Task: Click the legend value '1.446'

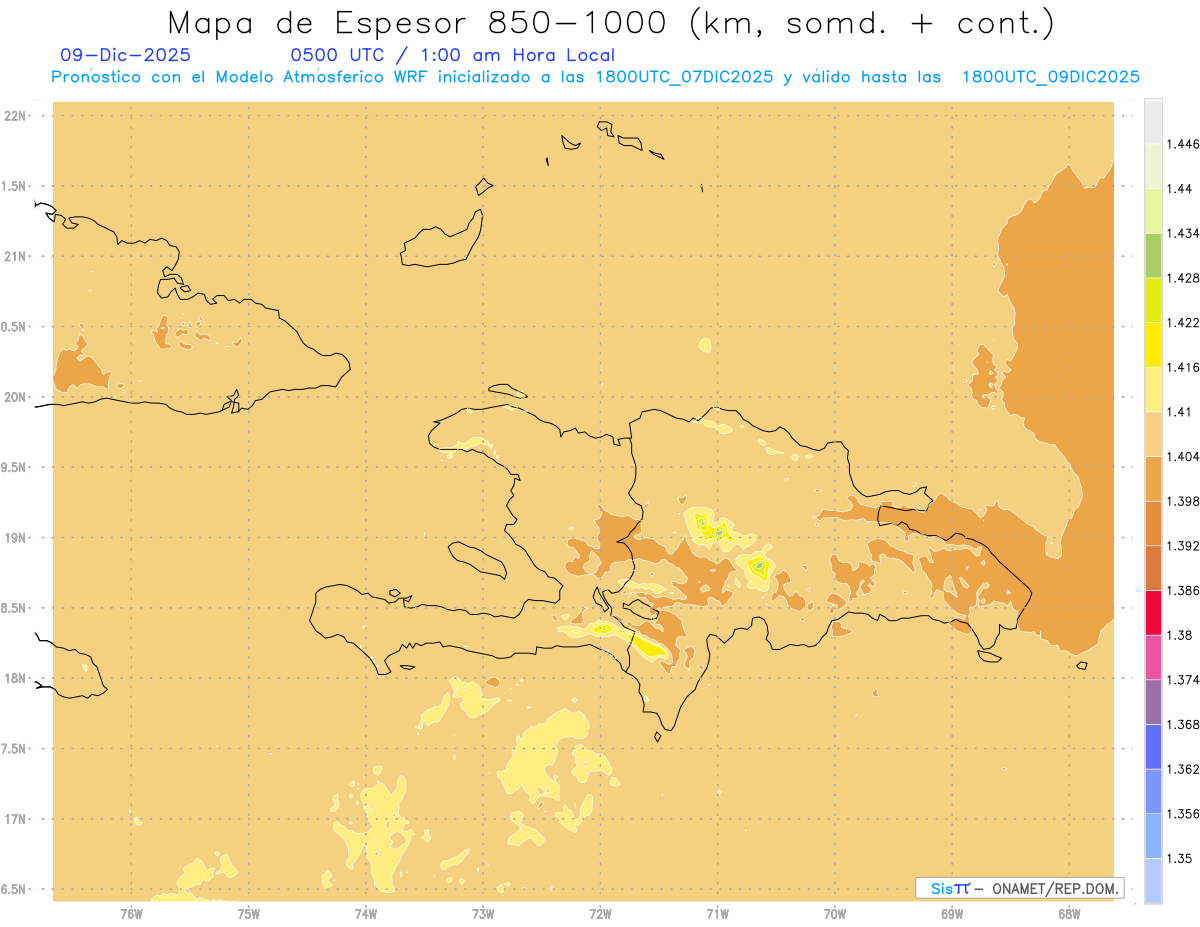Action: click(x=1185, y=144)
